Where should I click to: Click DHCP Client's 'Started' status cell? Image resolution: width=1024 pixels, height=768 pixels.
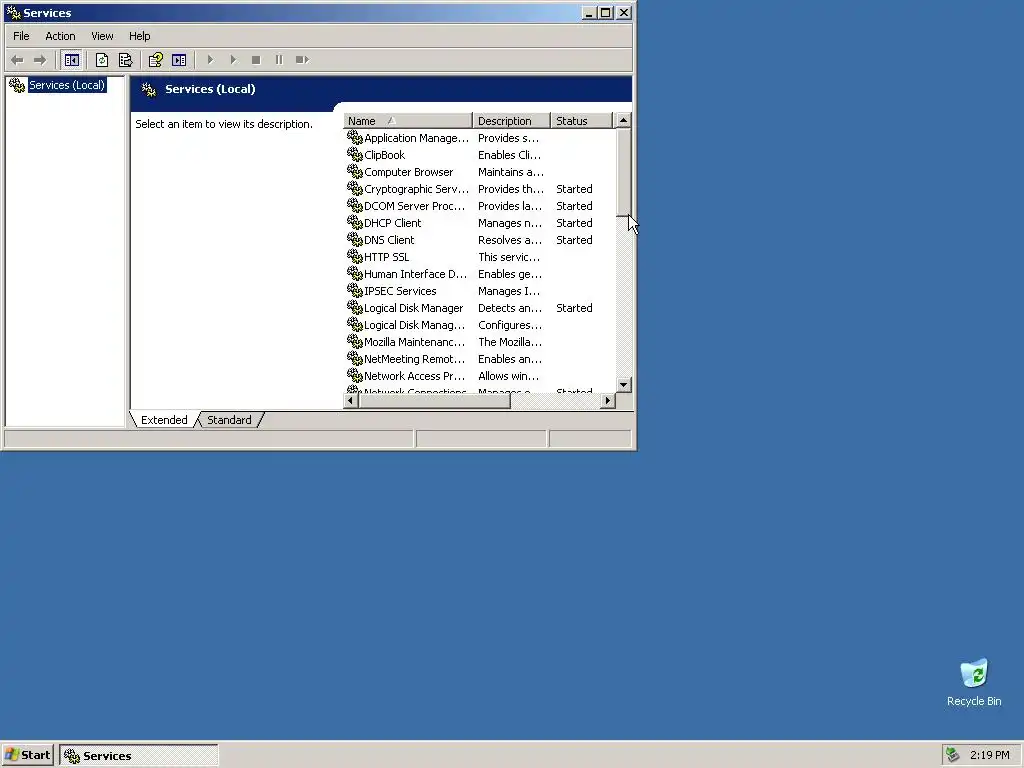(574, 223)
